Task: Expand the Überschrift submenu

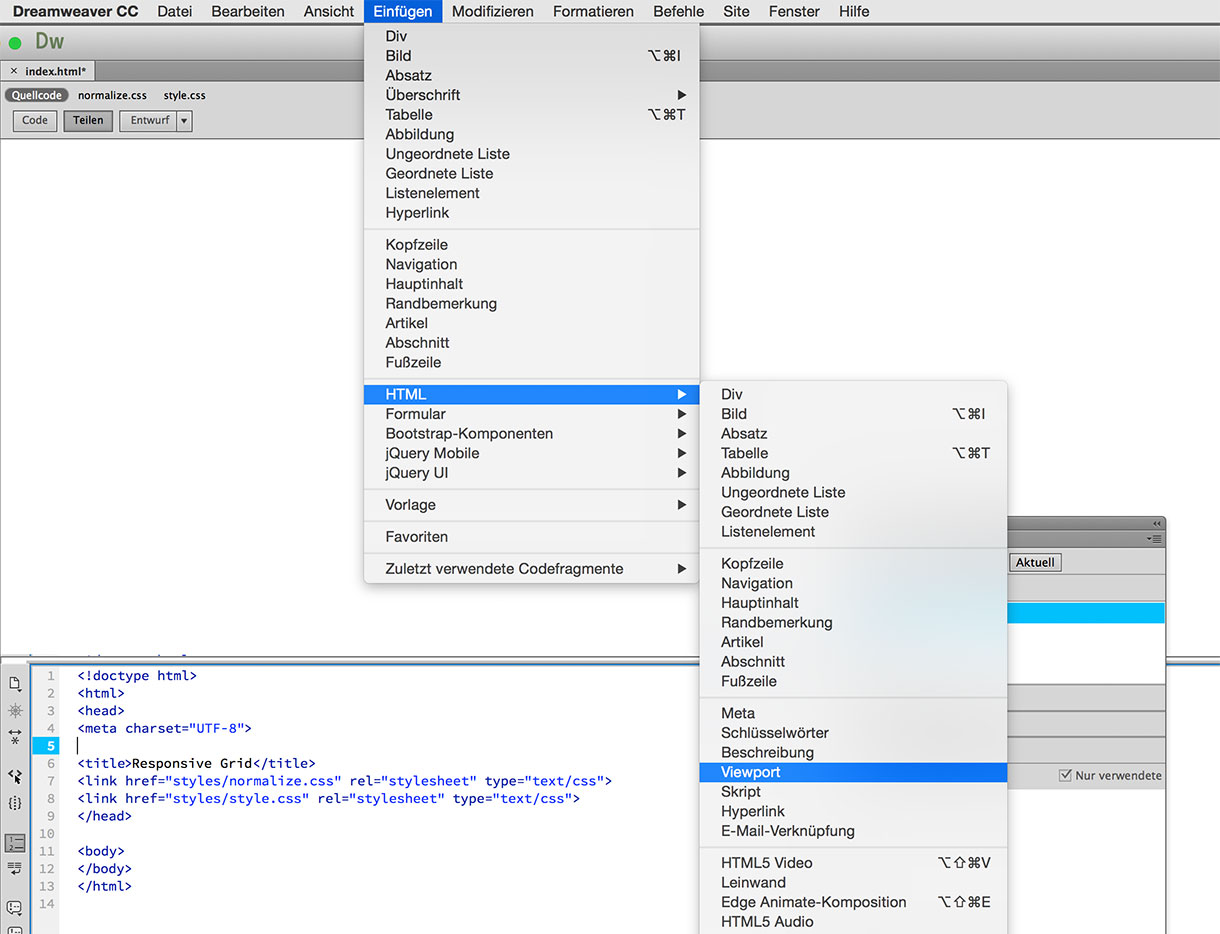Action: pos(531,95)
